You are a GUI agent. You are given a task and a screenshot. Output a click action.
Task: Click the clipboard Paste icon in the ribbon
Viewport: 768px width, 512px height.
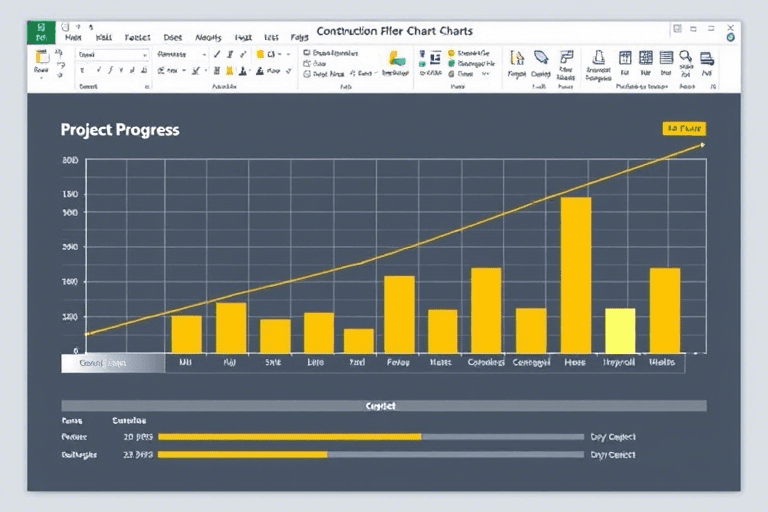pos(42,58)
